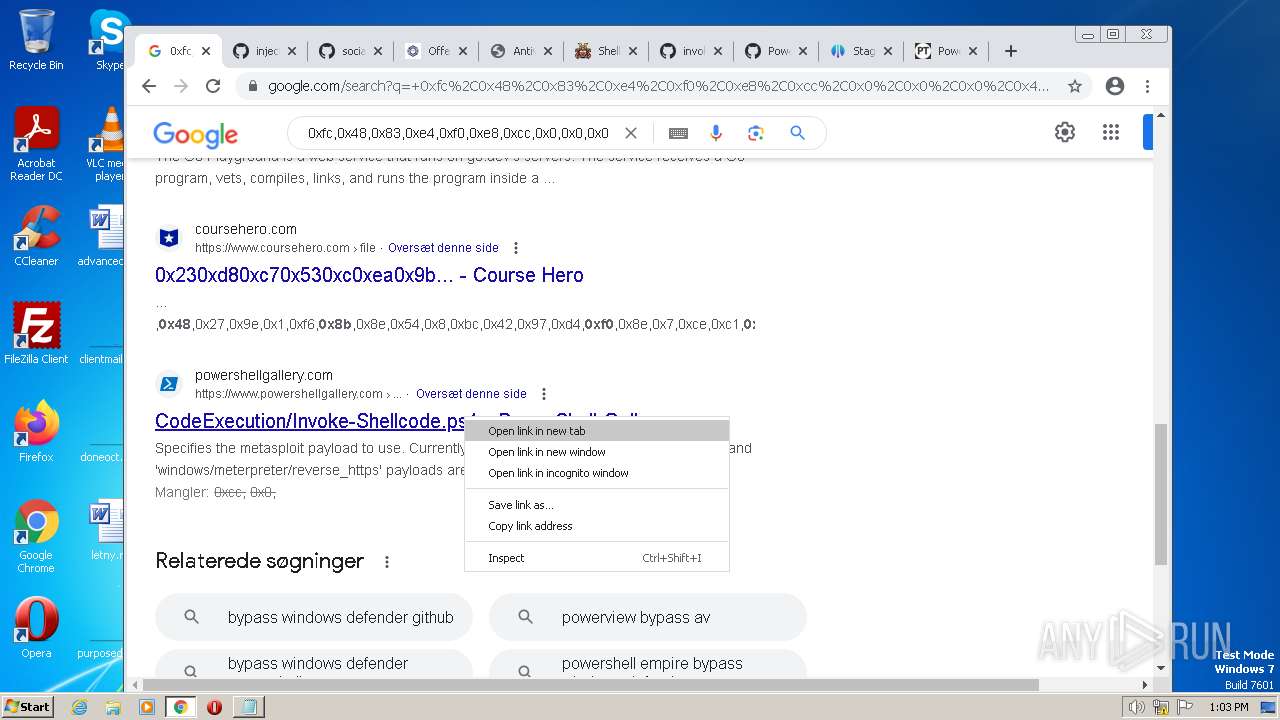Open Google Chrome desktop shortcut
Screen dimensions: 1280x720
pos(36,537)
